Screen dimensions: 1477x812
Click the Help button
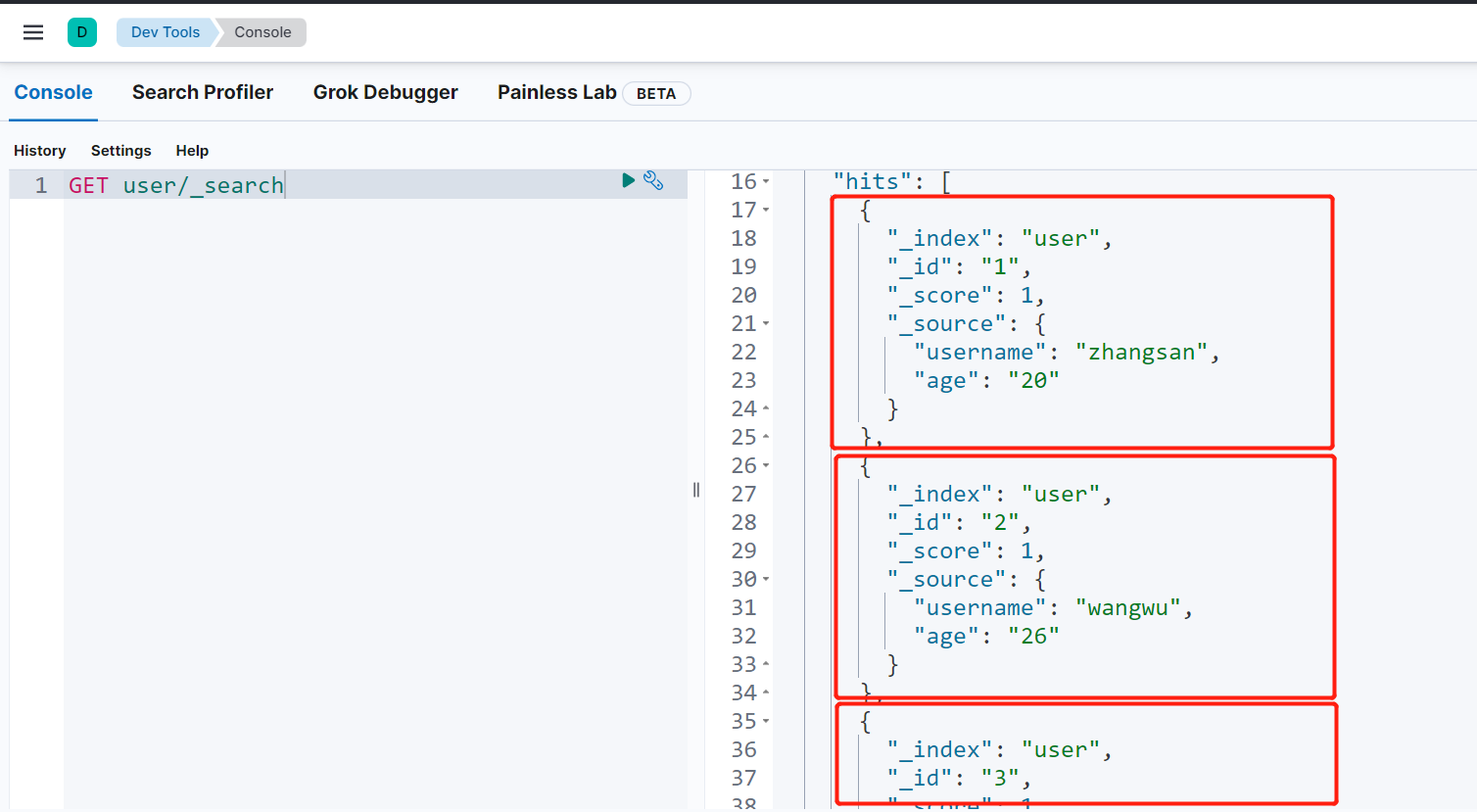192,151
